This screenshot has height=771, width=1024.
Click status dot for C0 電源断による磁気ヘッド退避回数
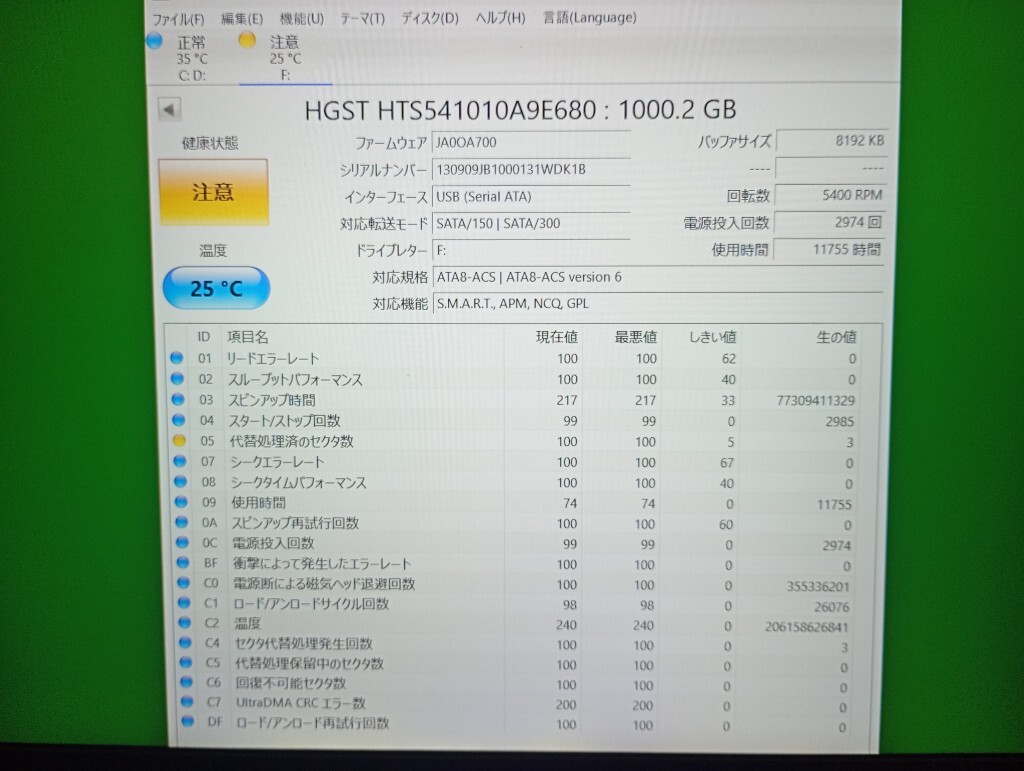(184, 582)
